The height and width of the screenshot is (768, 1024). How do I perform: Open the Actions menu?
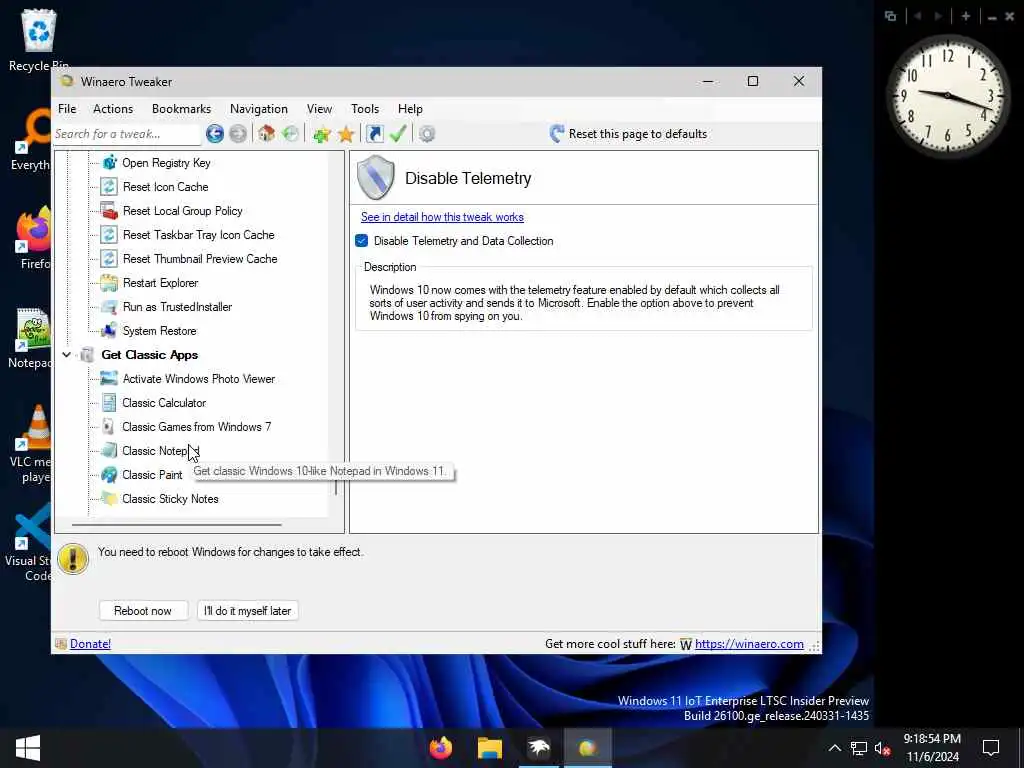(113, 109)
